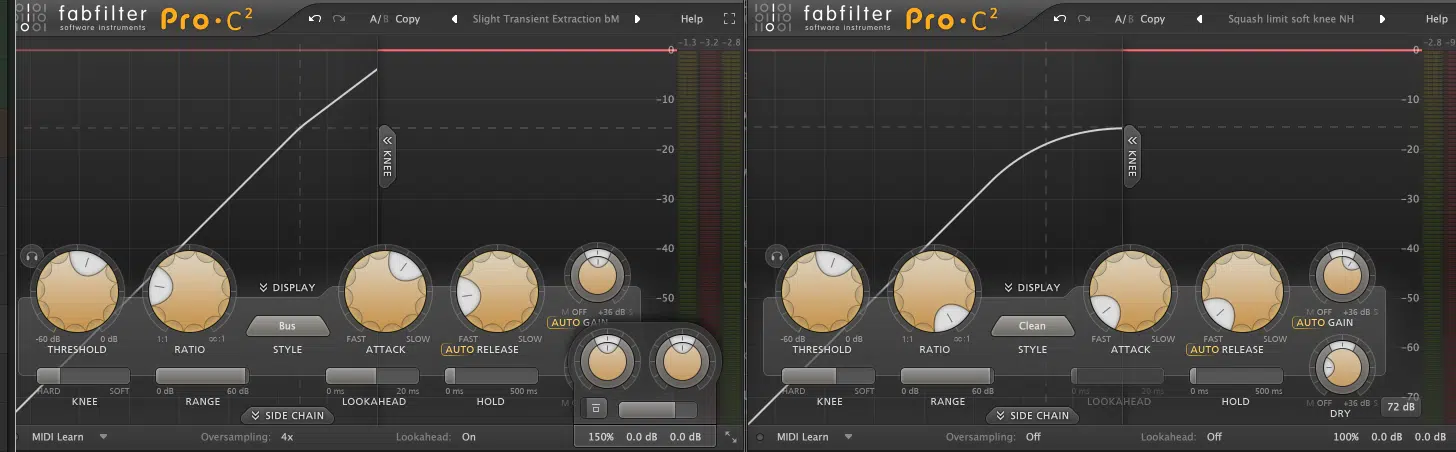
Task: Click 72 dB range button in right plugin
Action: (1400, 407)
